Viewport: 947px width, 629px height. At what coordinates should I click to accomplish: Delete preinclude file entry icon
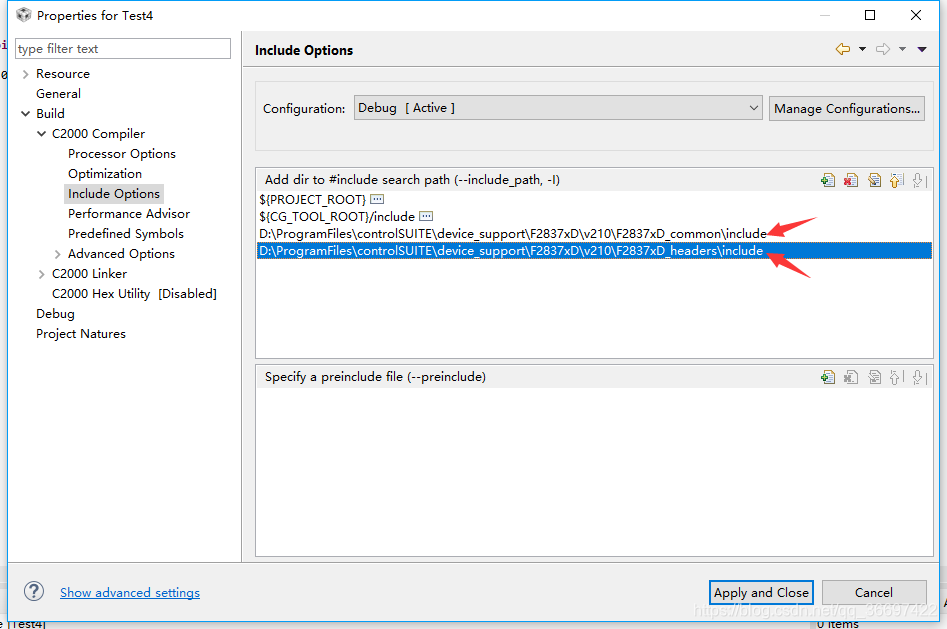tap(851, 377)
